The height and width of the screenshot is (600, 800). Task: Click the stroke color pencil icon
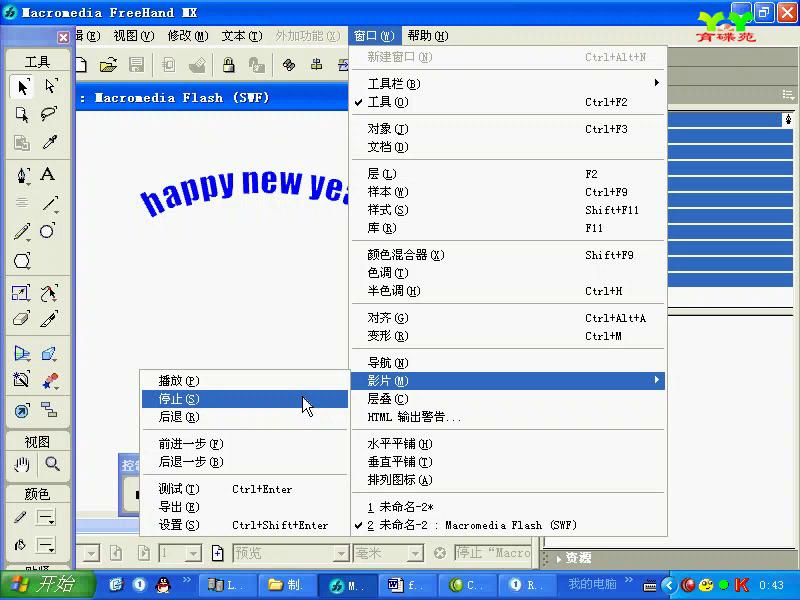[x=19, y=517]
